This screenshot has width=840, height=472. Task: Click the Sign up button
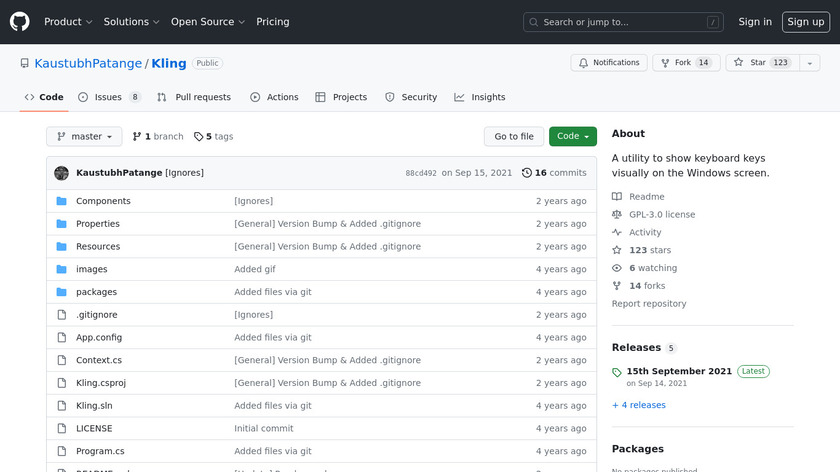pyautogui.click(x=805, y=22)
